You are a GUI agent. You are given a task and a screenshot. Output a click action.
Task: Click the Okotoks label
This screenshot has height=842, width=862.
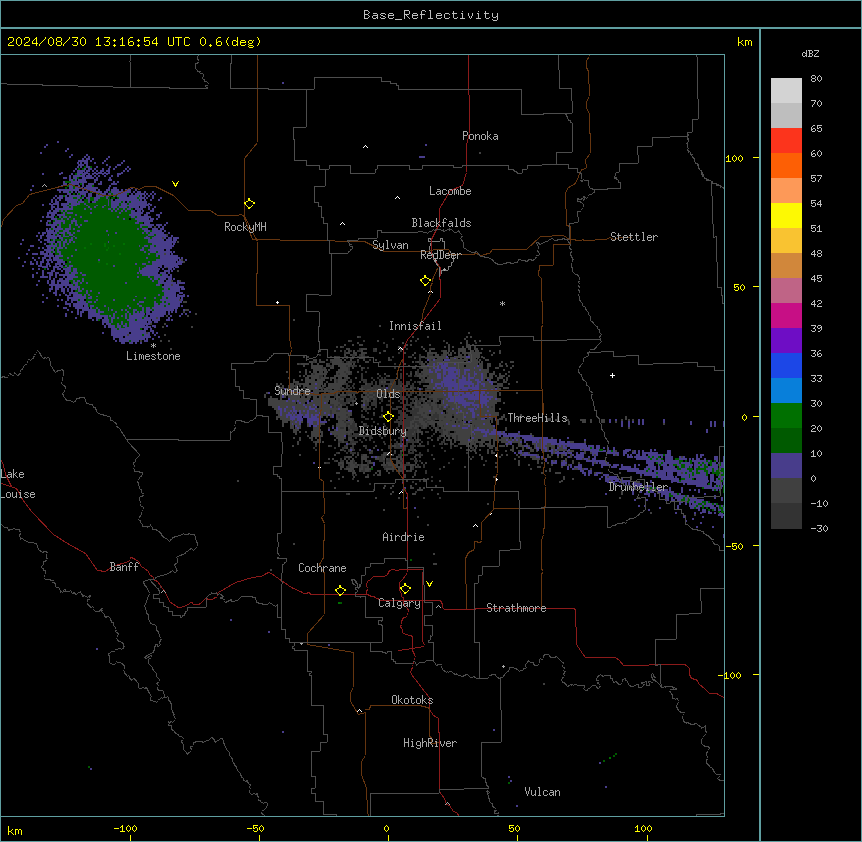[x=412, y=700]
